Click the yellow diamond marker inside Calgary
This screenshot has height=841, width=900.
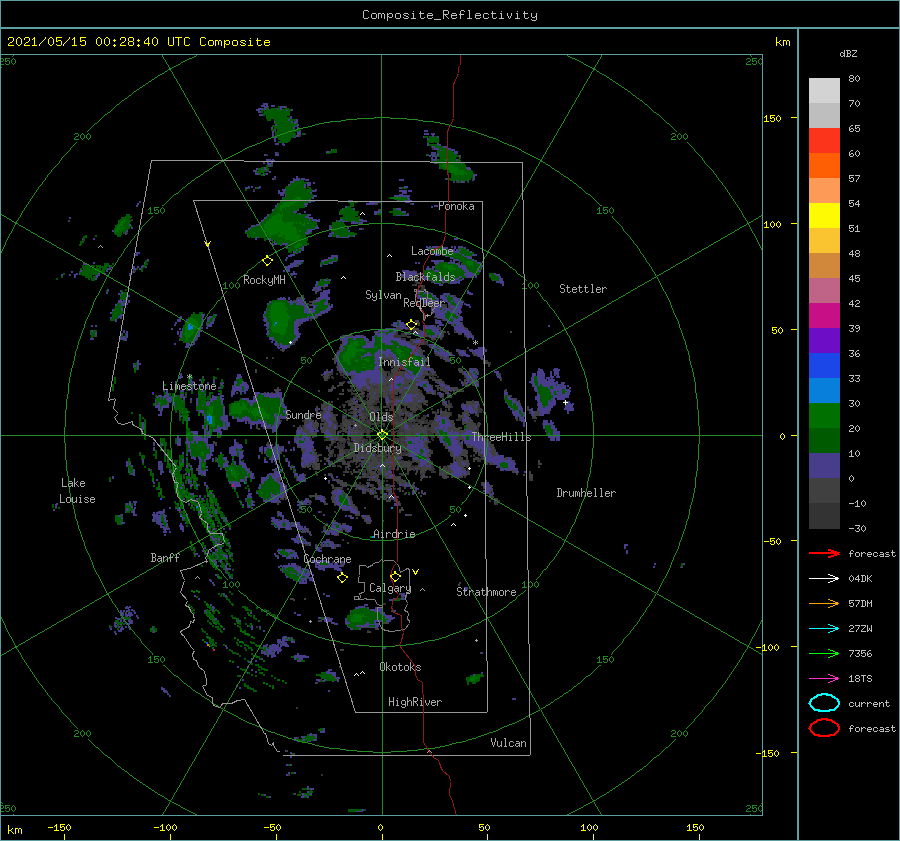tap(395, 576)
